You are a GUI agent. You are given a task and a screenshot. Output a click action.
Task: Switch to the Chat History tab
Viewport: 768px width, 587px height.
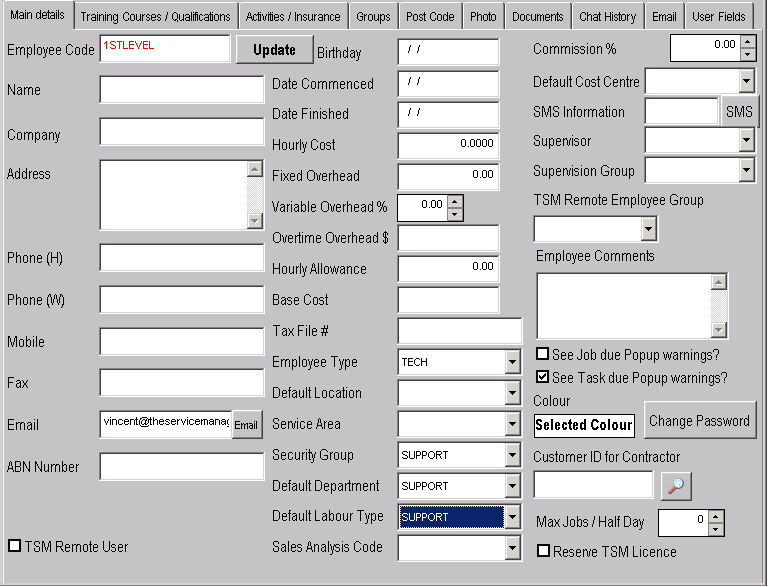pyautogui.click(x=607, y=17)
